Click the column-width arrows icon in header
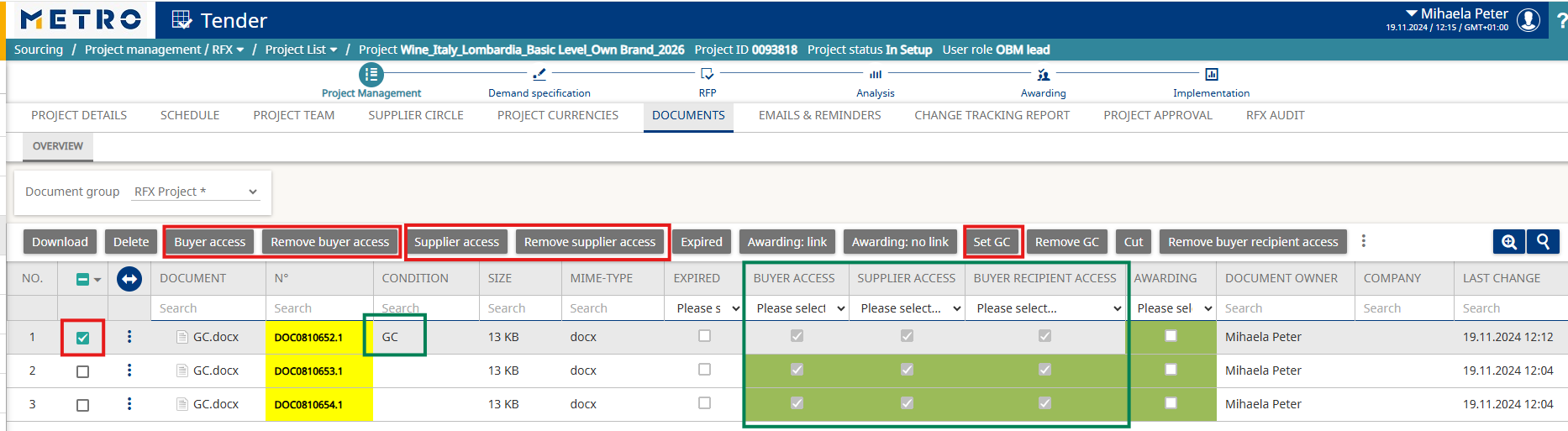The width and height of the screenshot is (1568, 431). click(129, 279)
